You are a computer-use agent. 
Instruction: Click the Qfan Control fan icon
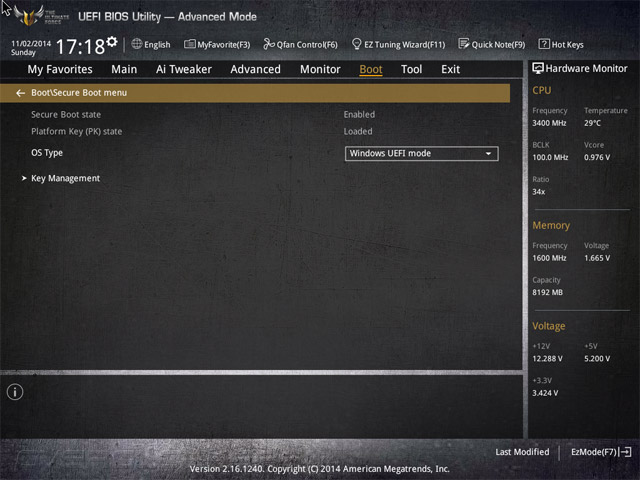269,44
